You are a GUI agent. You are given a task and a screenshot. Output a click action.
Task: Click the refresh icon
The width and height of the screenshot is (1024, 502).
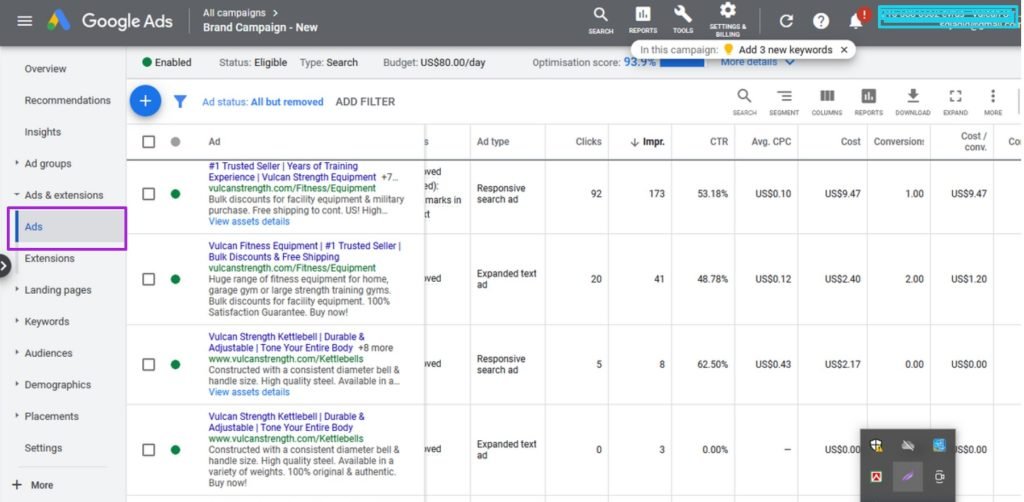coord(786,21)
